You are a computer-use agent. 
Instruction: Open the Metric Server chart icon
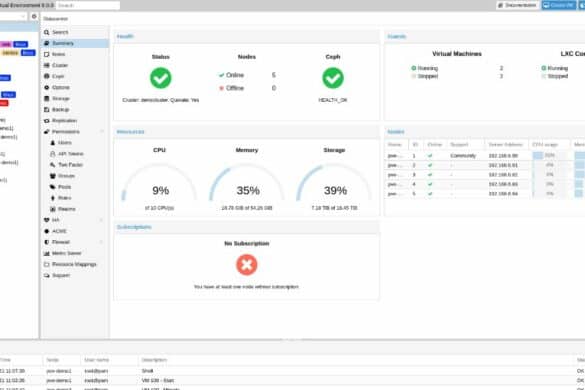(47, 253)
